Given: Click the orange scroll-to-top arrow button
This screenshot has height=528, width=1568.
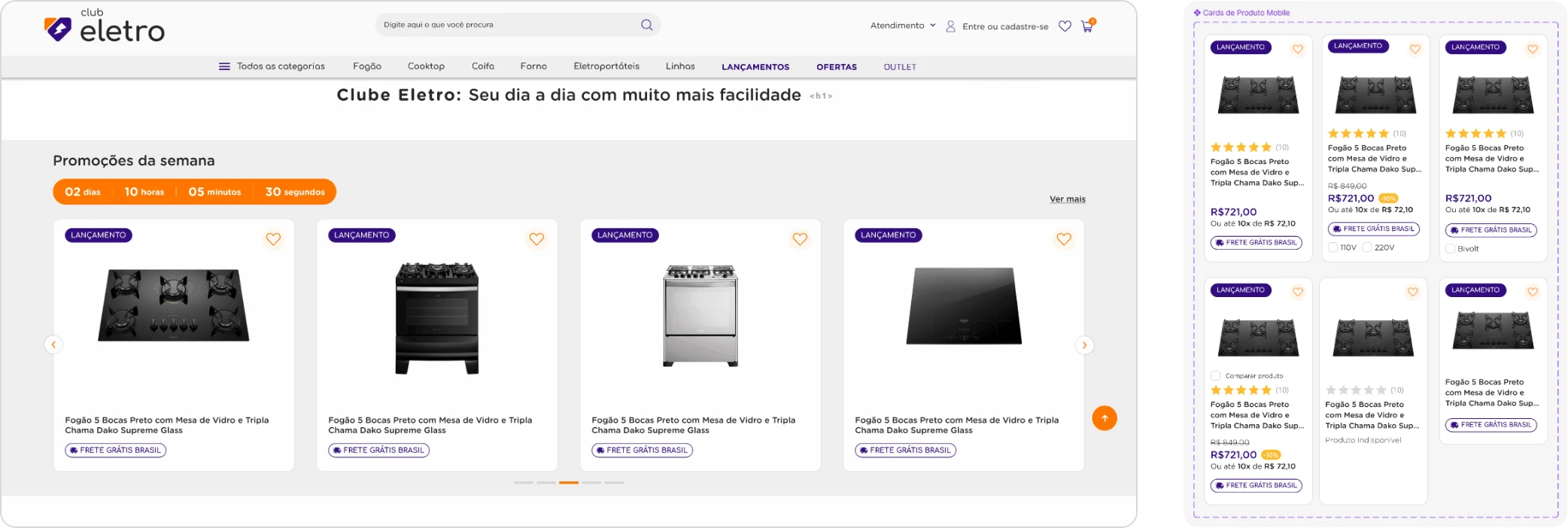Looking at the screenshot, I should (x=1105, y=418).
